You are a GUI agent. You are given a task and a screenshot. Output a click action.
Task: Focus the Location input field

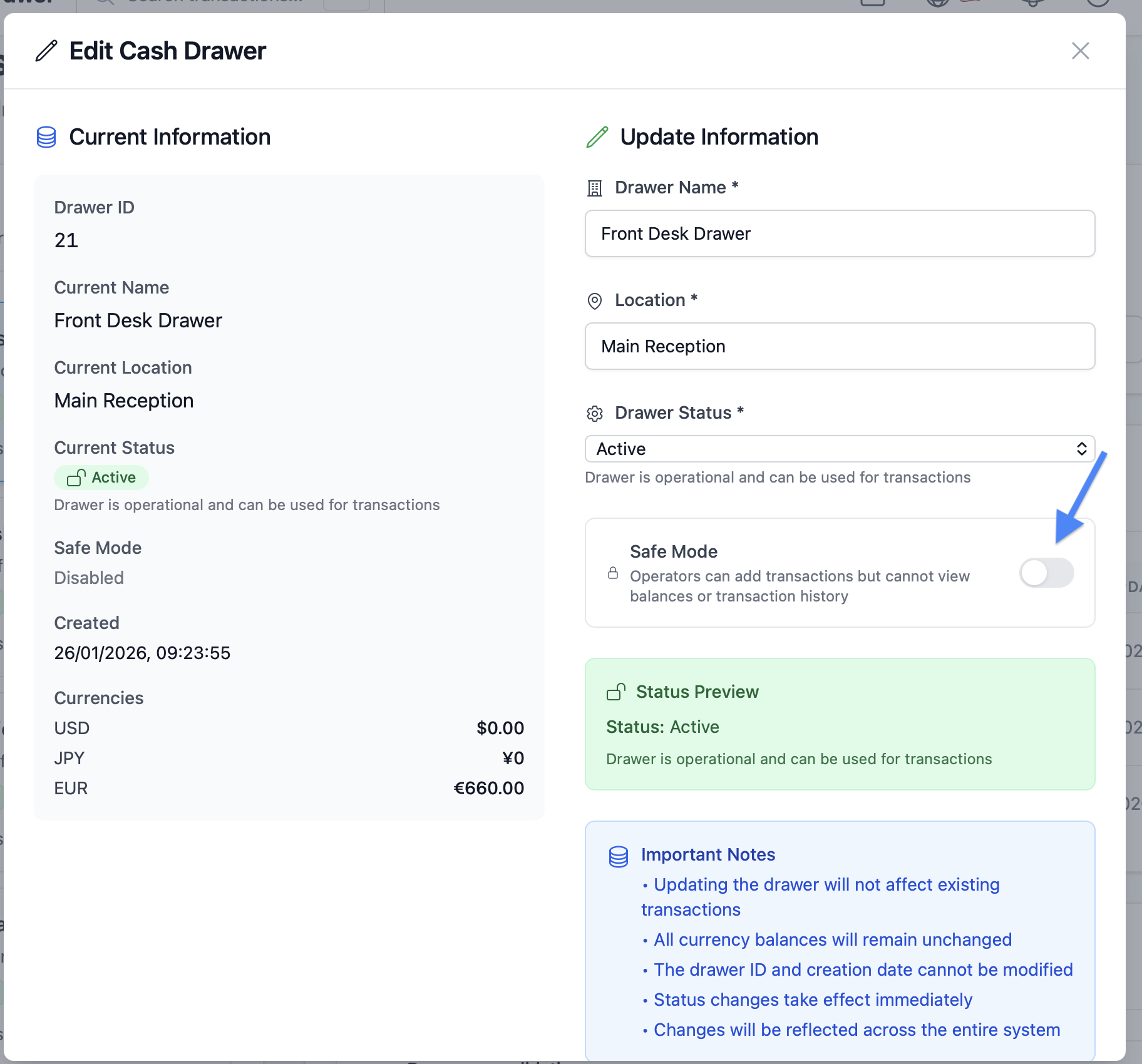(839, 346)
